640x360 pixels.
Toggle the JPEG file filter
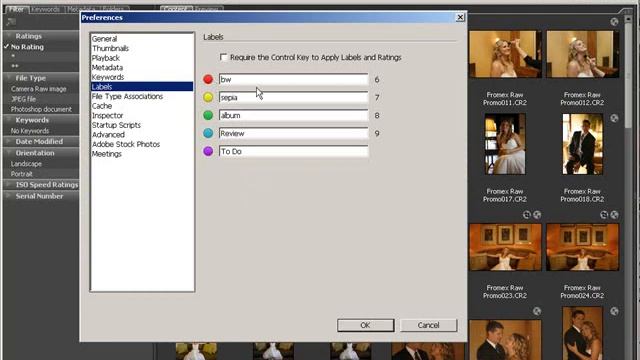point(24,99)
